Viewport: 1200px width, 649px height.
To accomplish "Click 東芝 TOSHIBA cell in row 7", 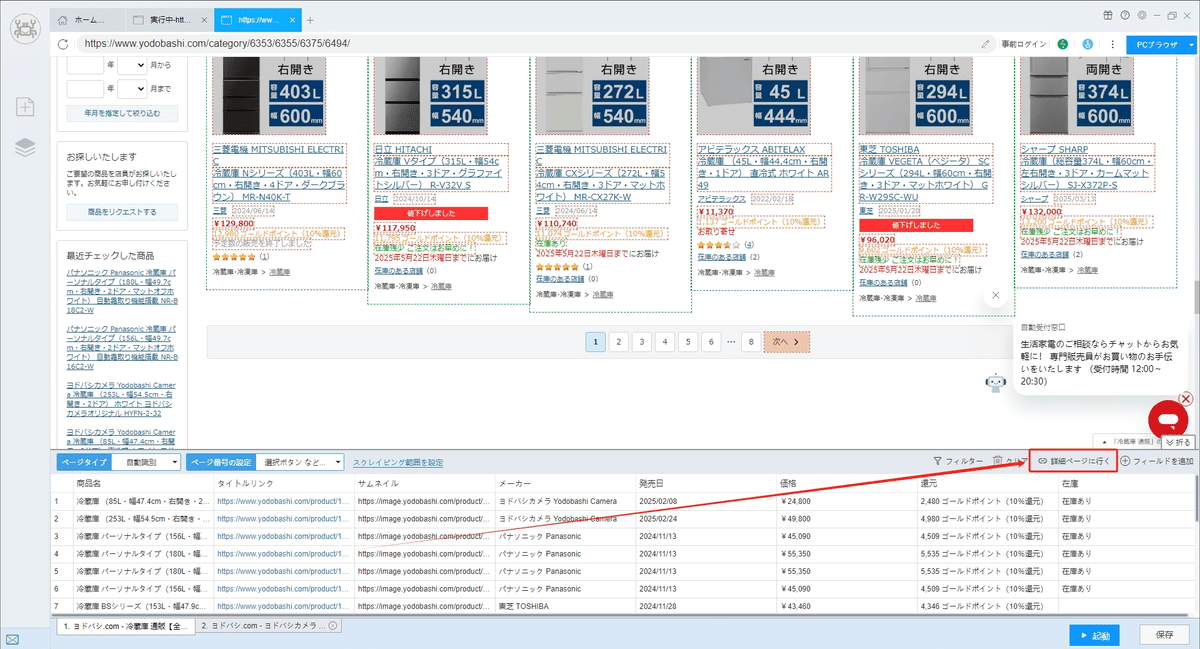I will coord(565,606).
